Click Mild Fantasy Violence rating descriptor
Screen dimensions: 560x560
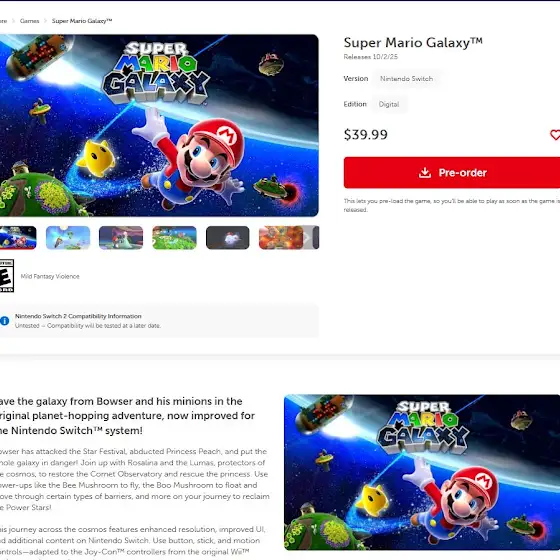50,276
